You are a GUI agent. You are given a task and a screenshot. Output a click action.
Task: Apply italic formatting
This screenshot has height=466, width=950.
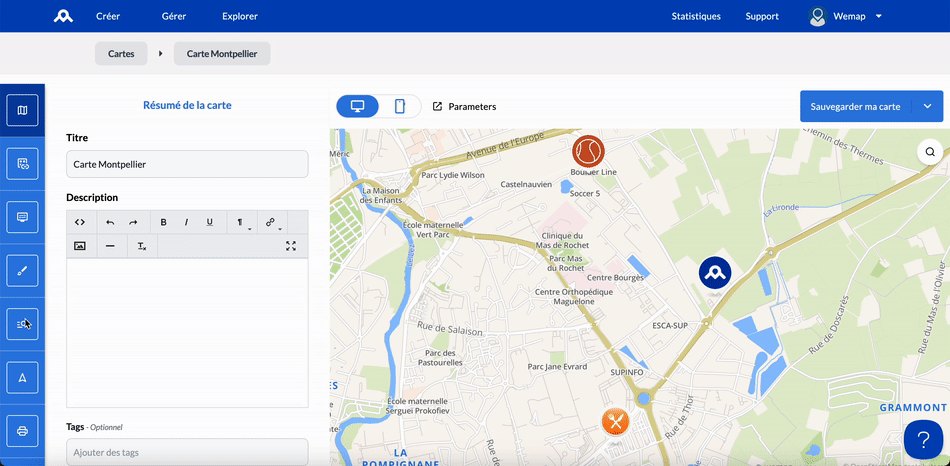tap(187, 222)
